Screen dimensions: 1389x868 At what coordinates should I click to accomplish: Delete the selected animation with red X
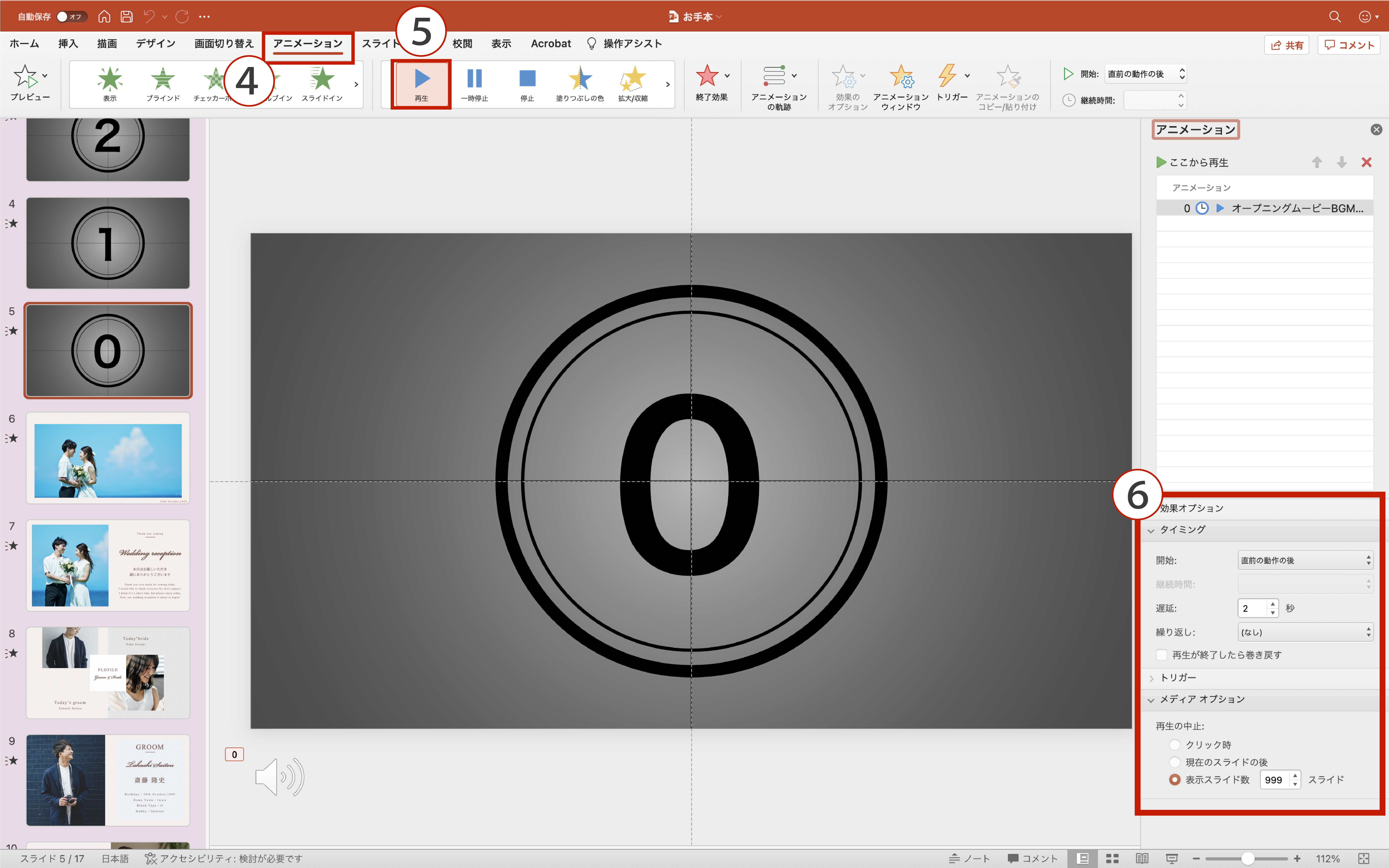[x=1367, y=162]
